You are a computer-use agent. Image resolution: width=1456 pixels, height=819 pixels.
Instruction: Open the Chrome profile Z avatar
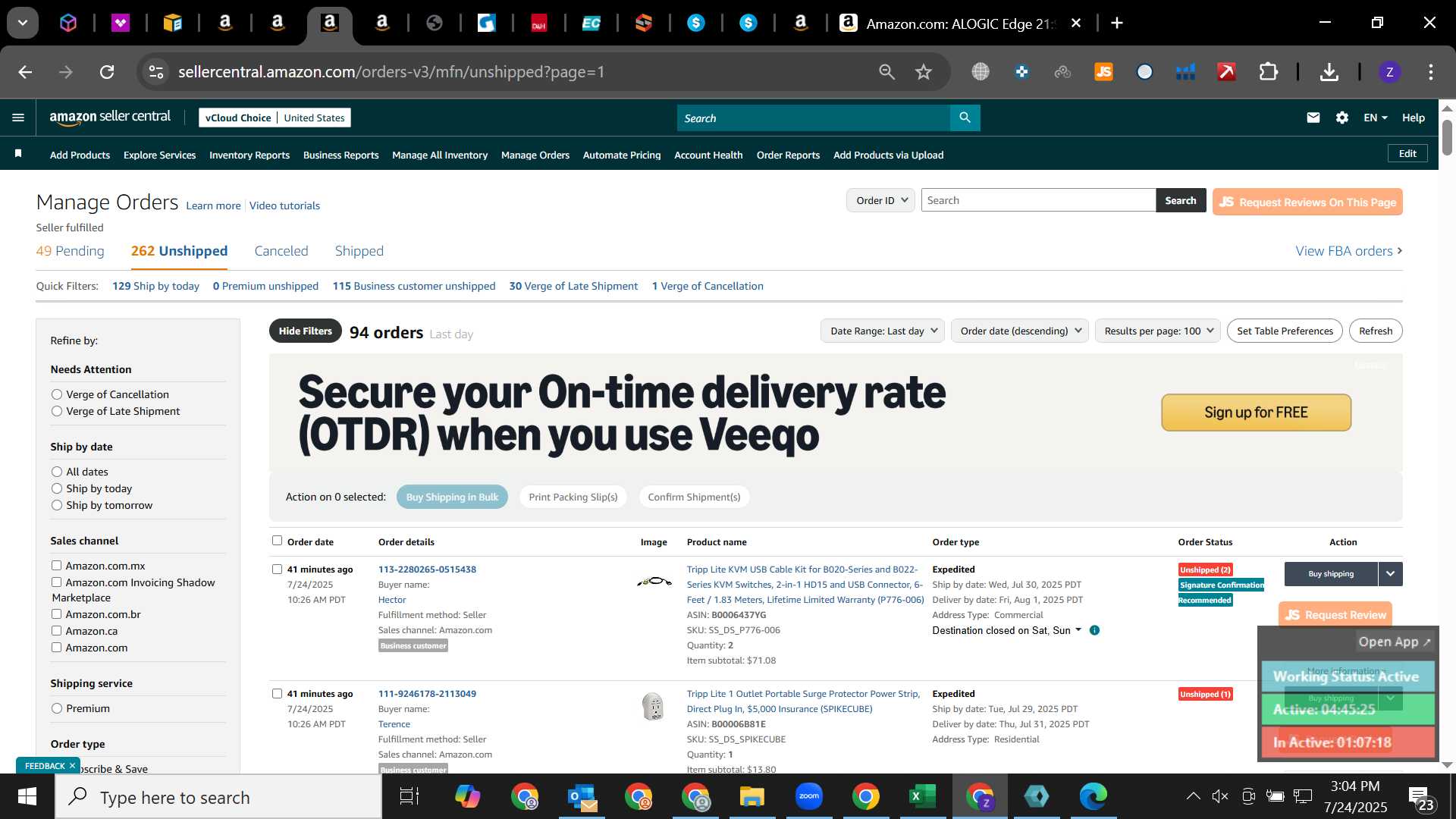(1389, 72)
